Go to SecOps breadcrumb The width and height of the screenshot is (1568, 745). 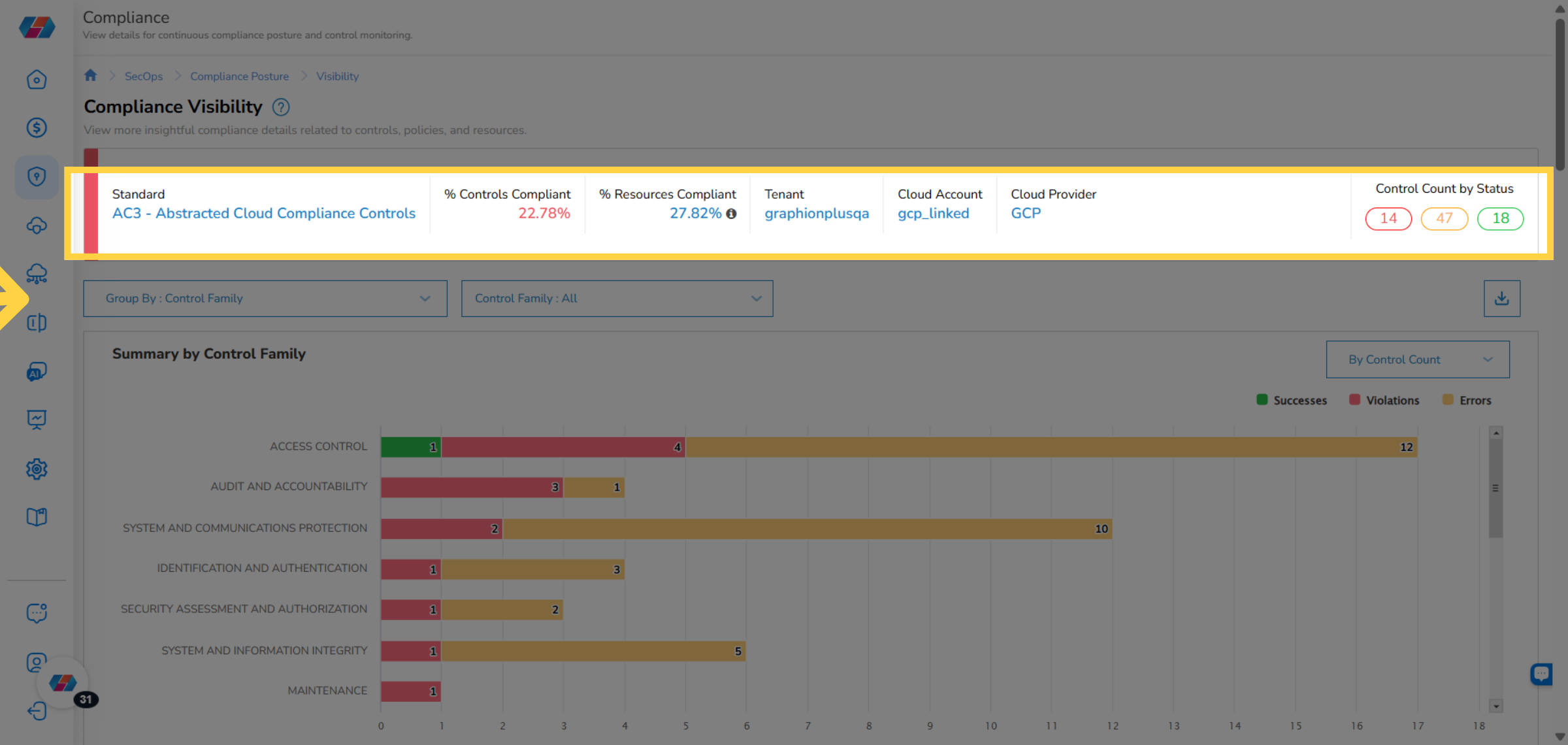(144, 76)
